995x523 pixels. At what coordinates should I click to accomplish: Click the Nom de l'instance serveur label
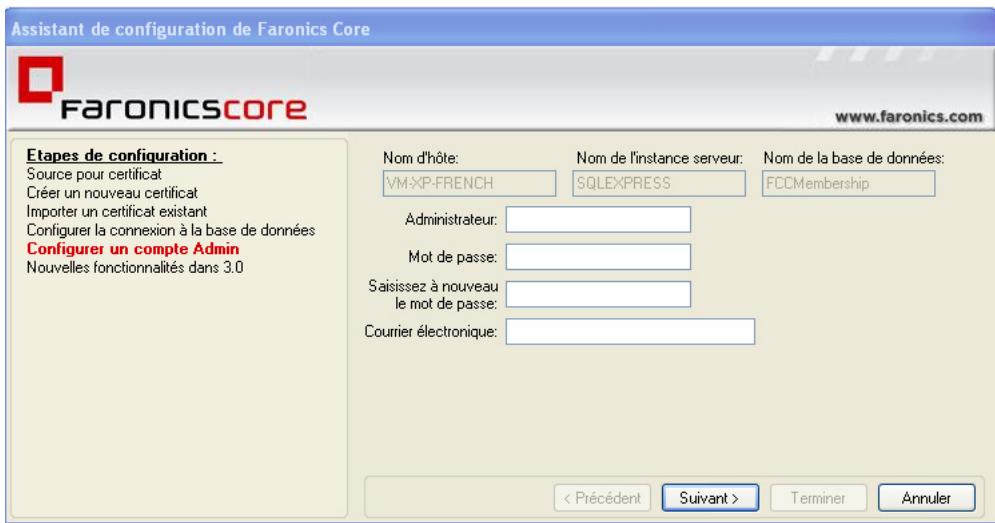tap(659, 158)
